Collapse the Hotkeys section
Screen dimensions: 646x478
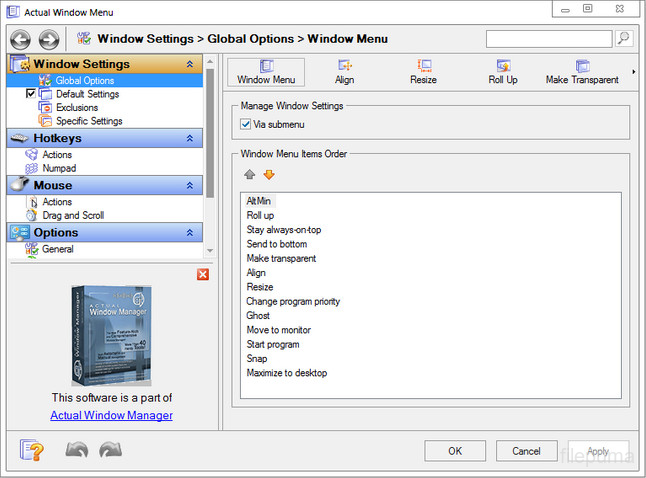tap(189, 138)
